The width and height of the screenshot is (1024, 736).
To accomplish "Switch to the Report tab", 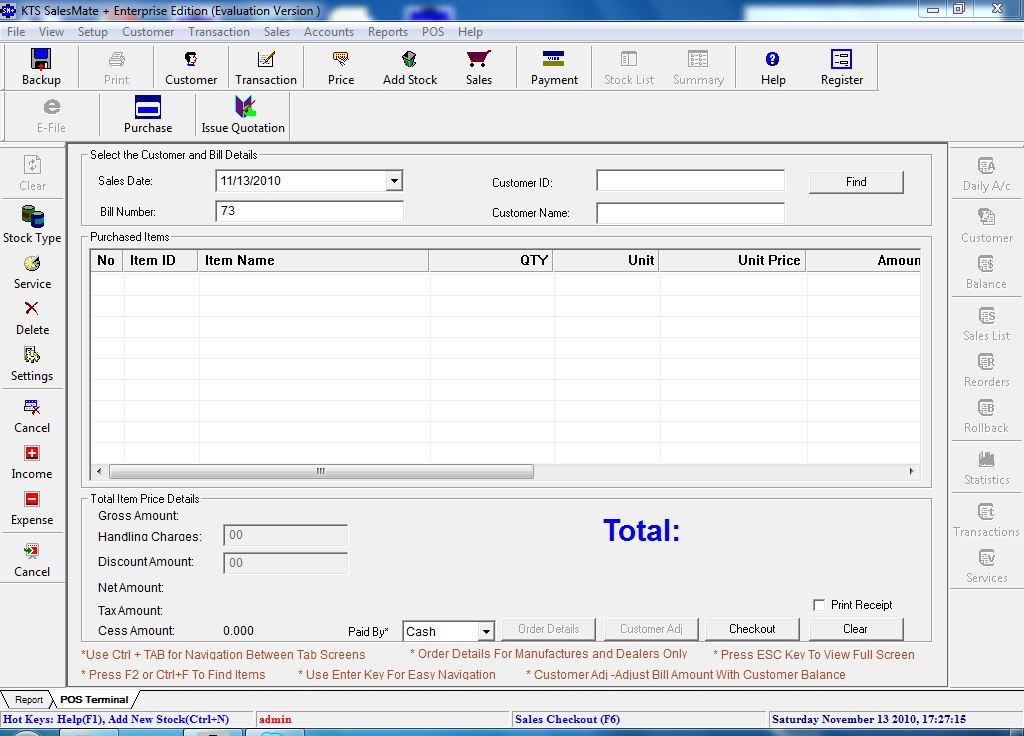I will click(29, 699).
